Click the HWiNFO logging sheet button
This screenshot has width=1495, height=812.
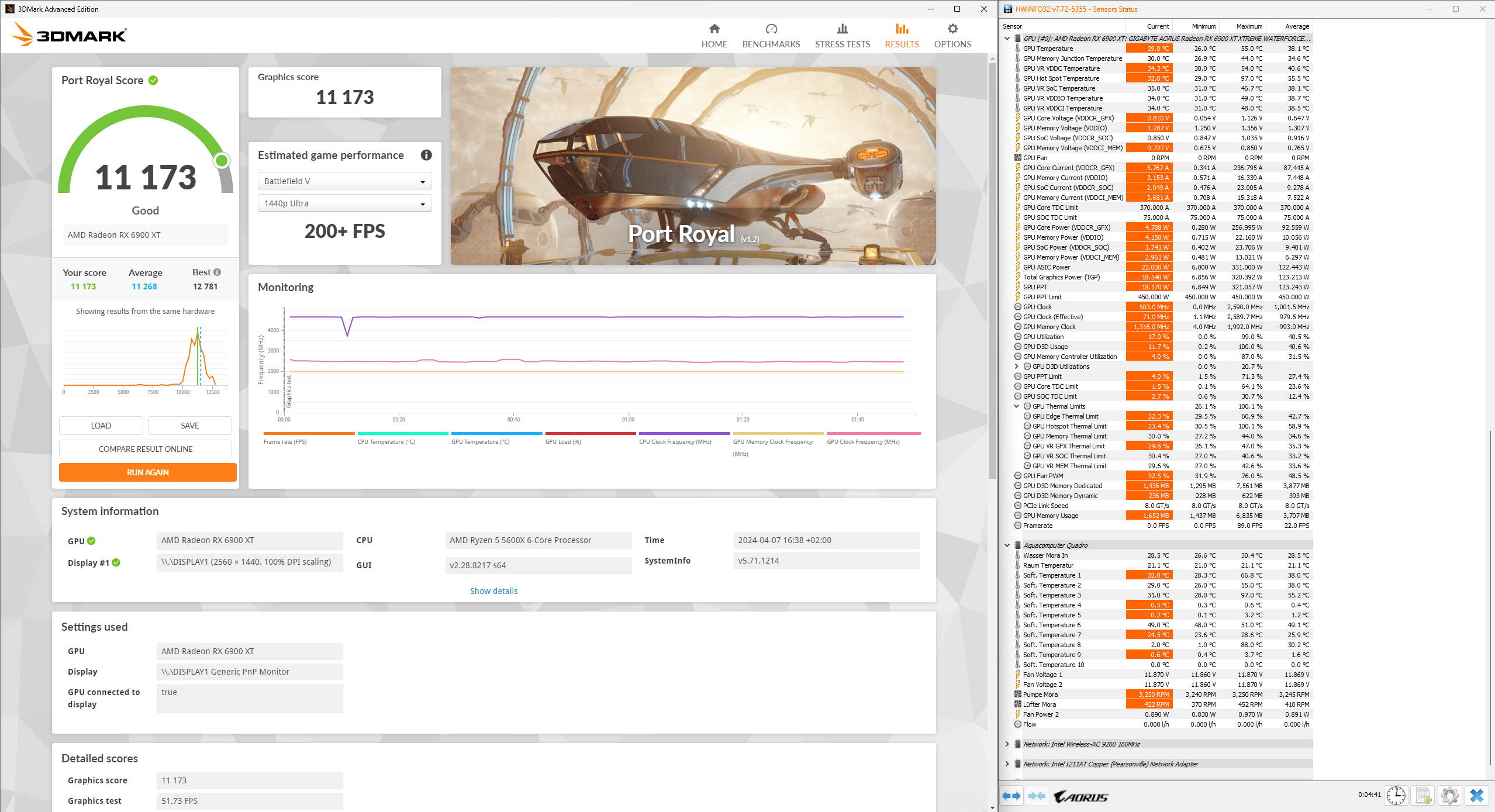point(1423,796)
